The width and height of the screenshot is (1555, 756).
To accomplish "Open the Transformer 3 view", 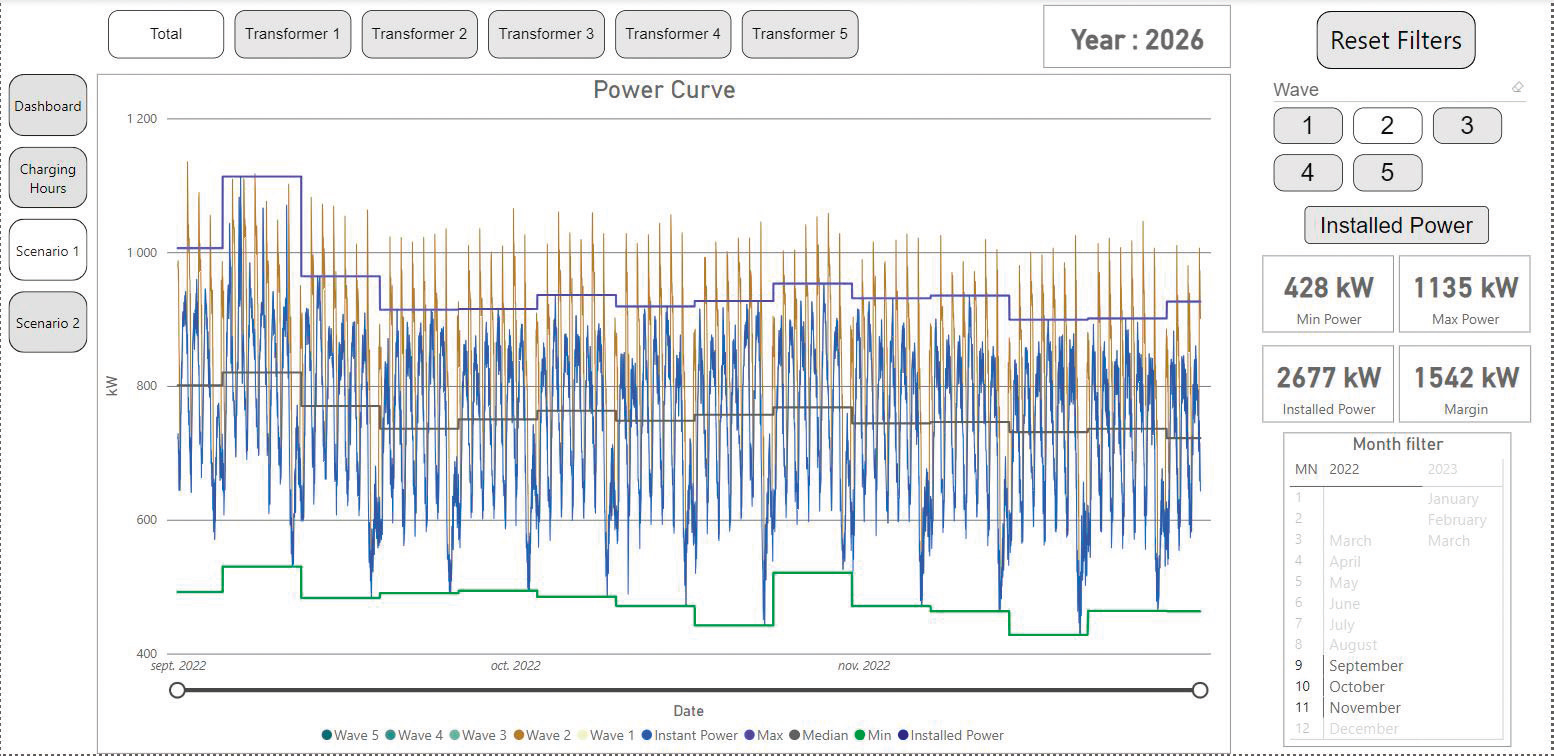I will tap(546, 33).
